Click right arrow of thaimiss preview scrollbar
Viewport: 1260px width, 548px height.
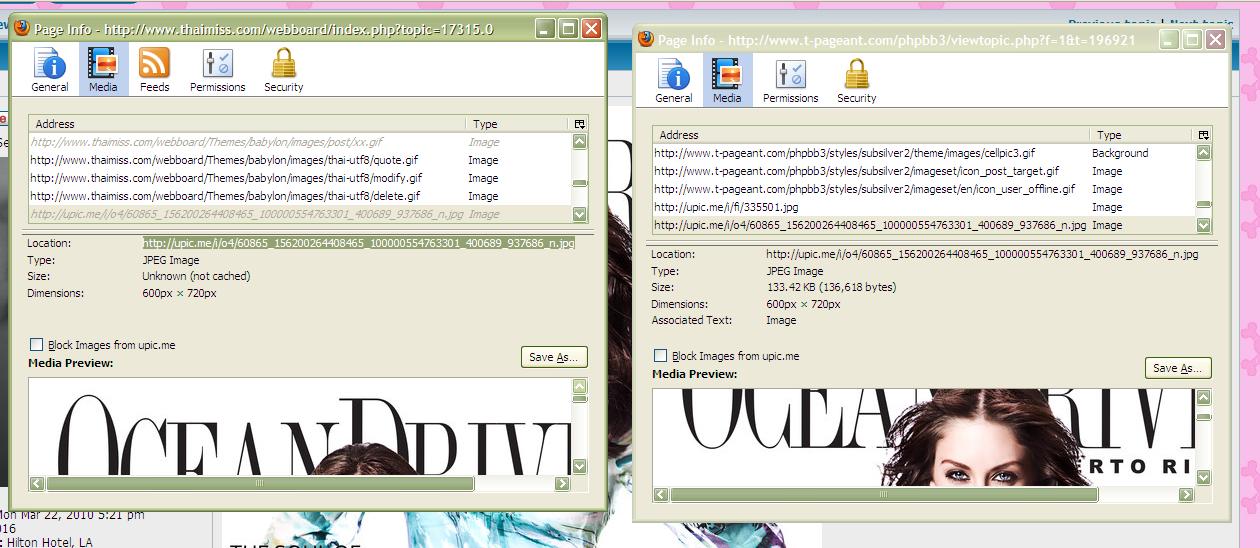coord(562,483)
